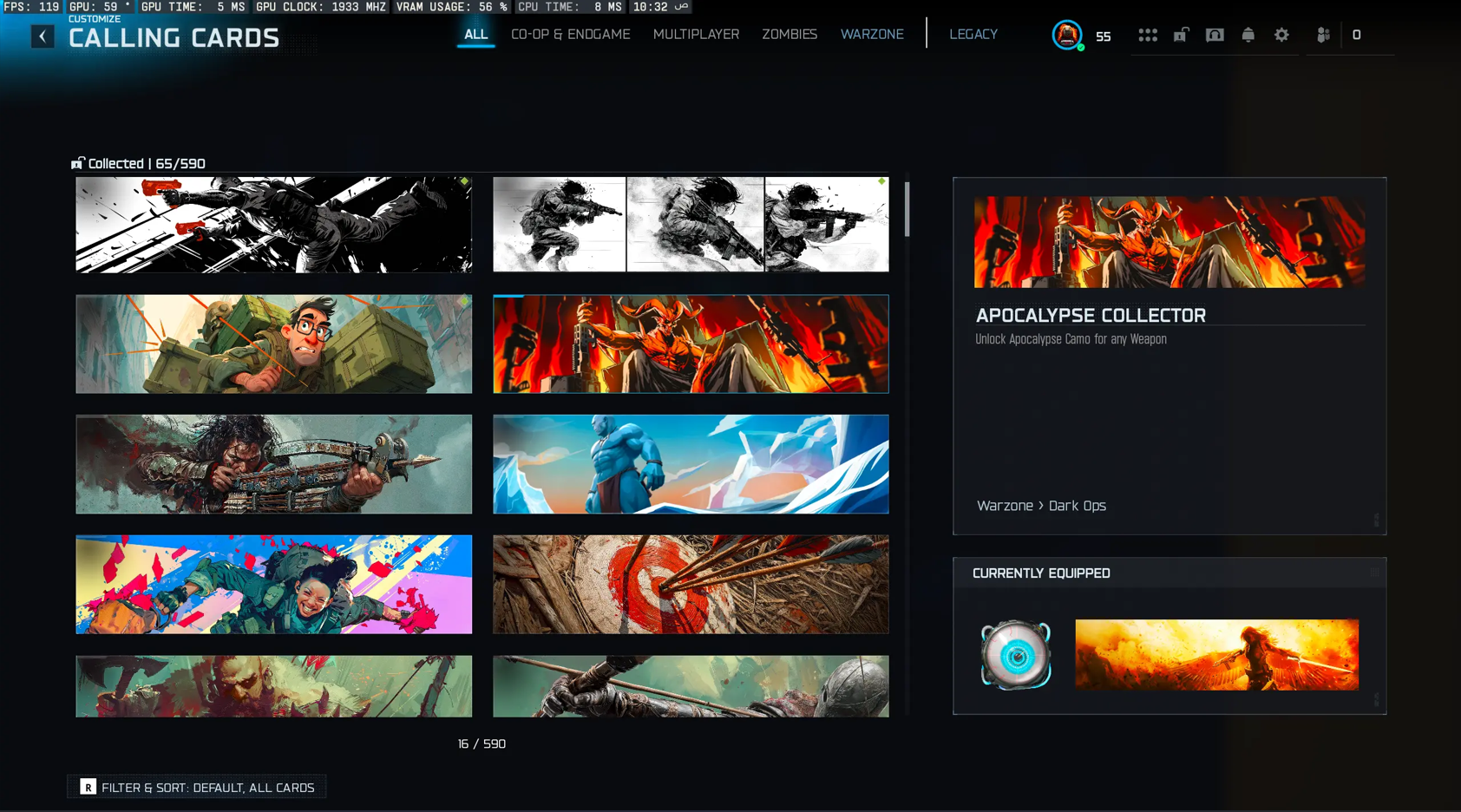Open the MULTIPLAYER tab
The width and height of the screenshot is (1461, 812).
click(696, 35)
